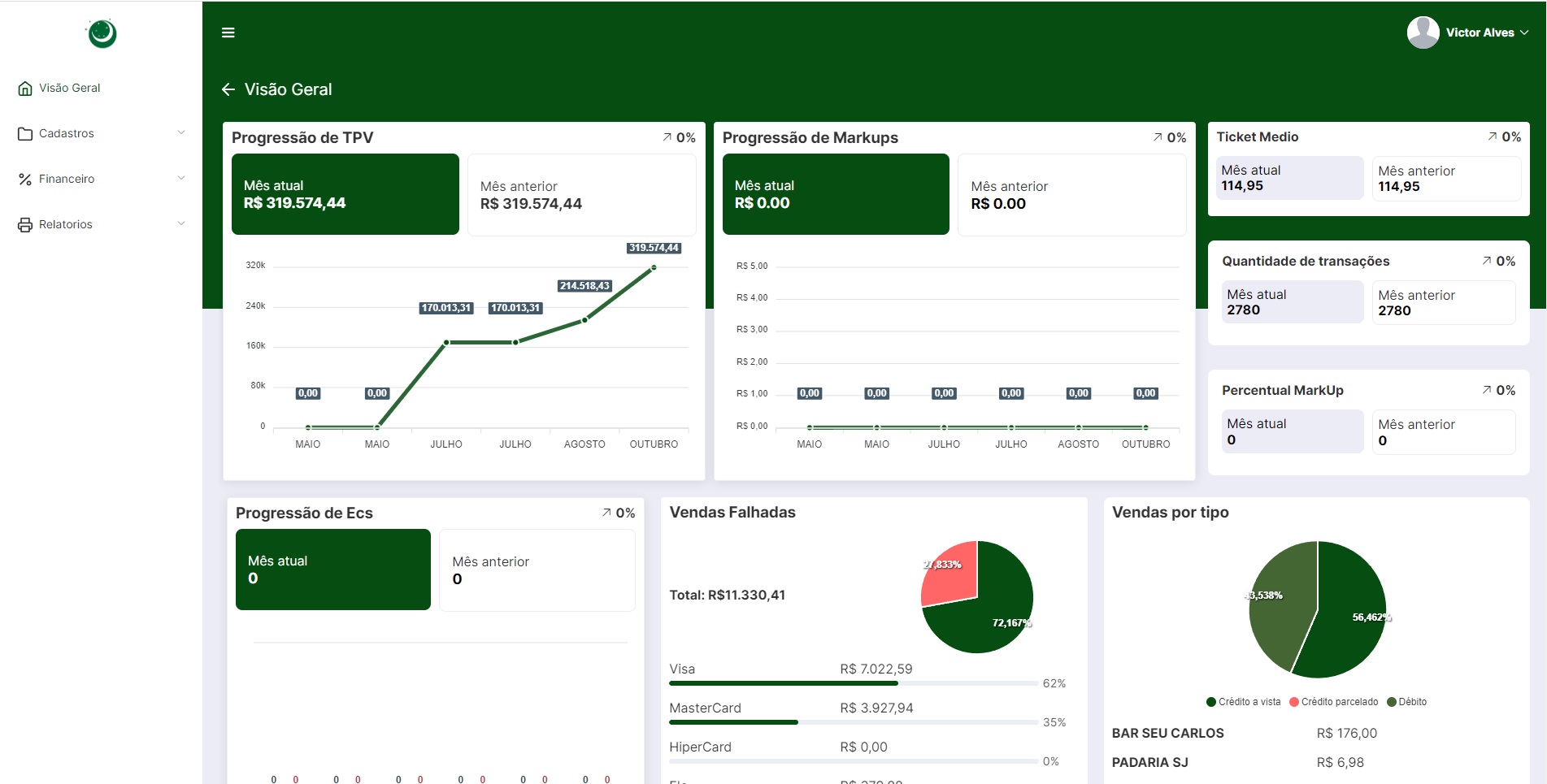Click Quantidade de transações Mês anterior card
The width and height of the screenshot is (1547, 784).
point(1445,303)
